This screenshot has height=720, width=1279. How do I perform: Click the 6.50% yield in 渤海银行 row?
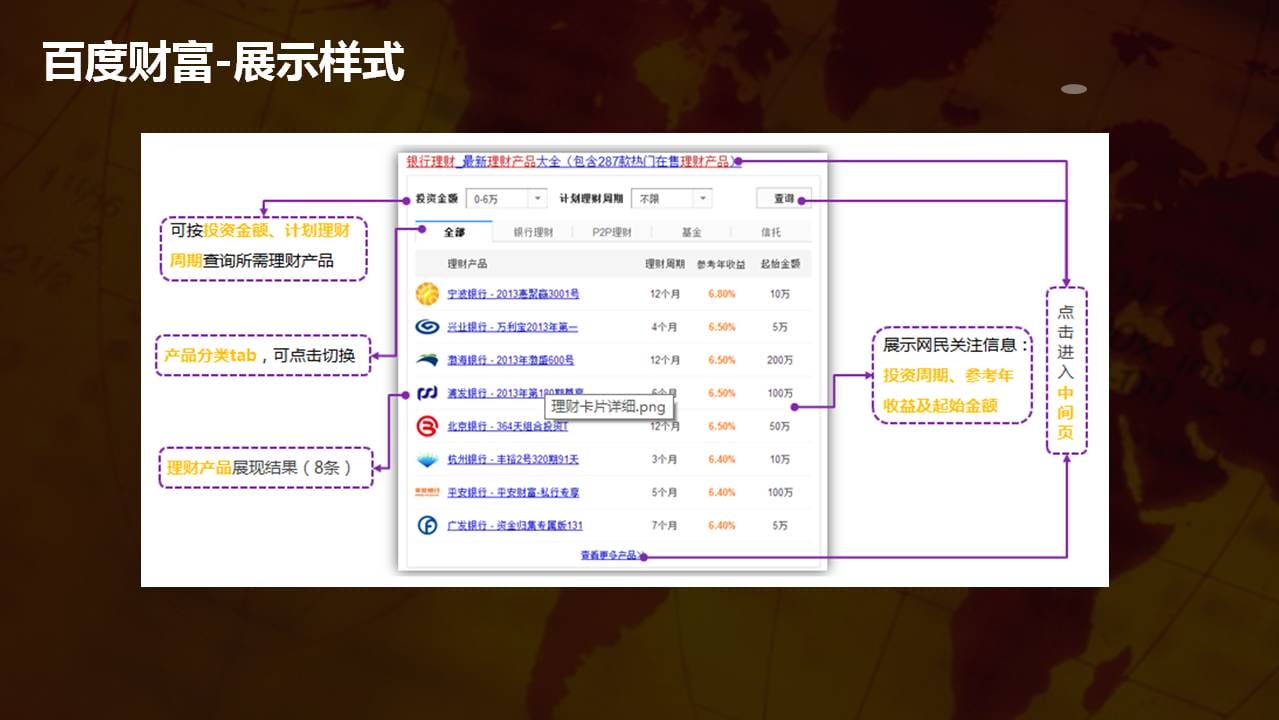722,360
